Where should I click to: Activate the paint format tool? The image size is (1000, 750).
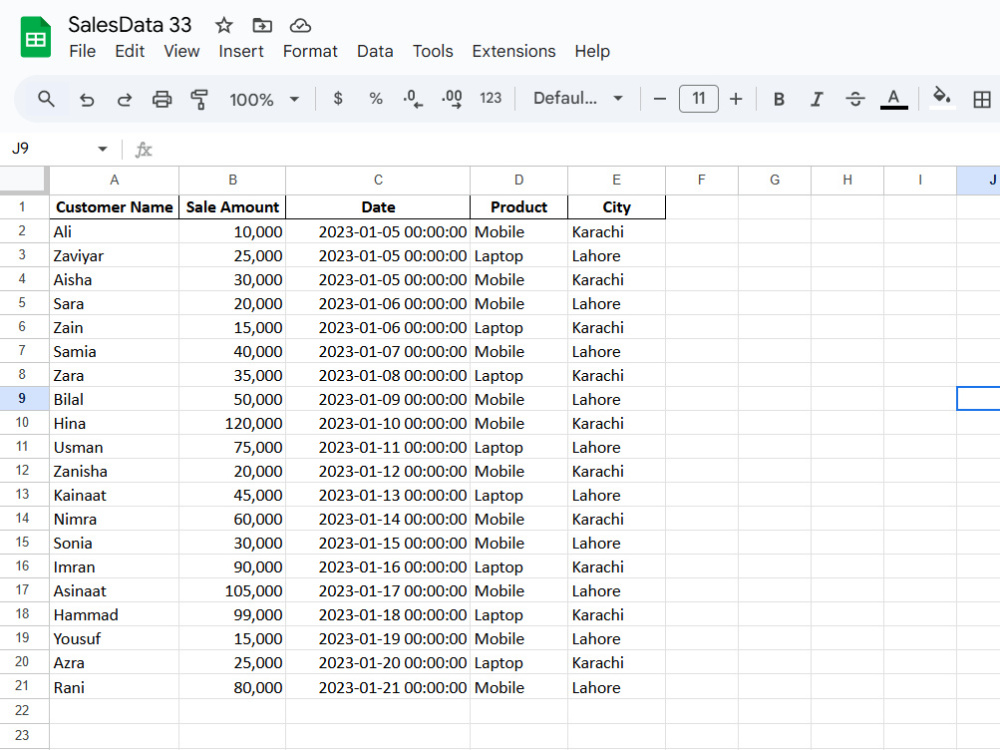pos(200,99)
